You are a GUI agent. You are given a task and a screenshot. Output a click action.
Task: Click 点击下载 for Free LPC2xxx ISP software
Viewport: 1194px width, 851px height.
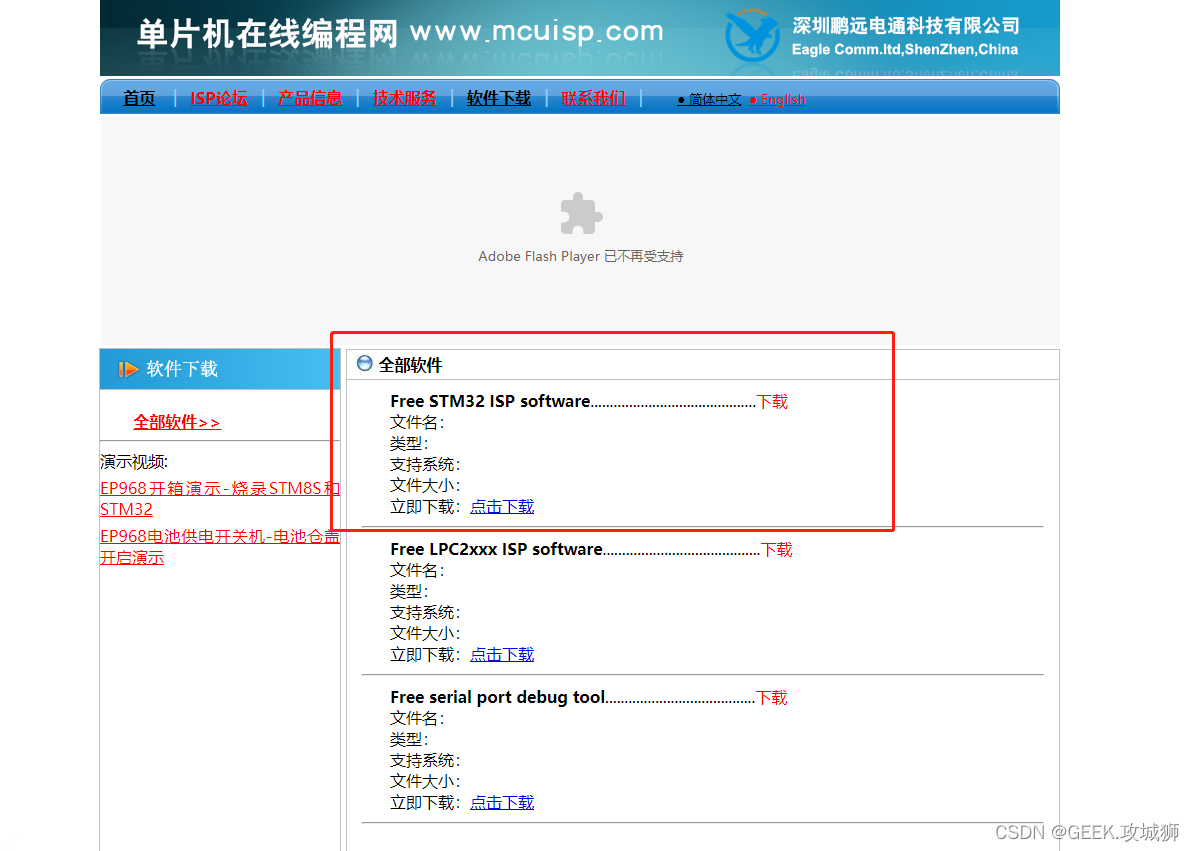coord(502,655)
